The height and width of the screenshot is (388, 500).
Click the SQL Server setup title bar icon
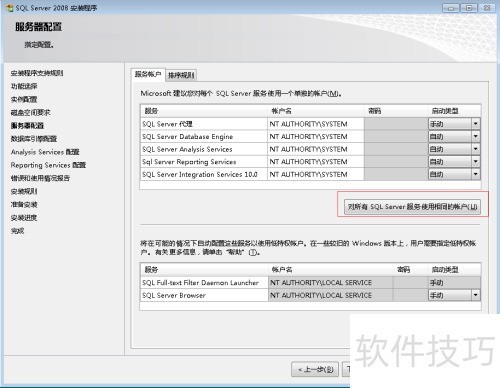coord(10,7)
